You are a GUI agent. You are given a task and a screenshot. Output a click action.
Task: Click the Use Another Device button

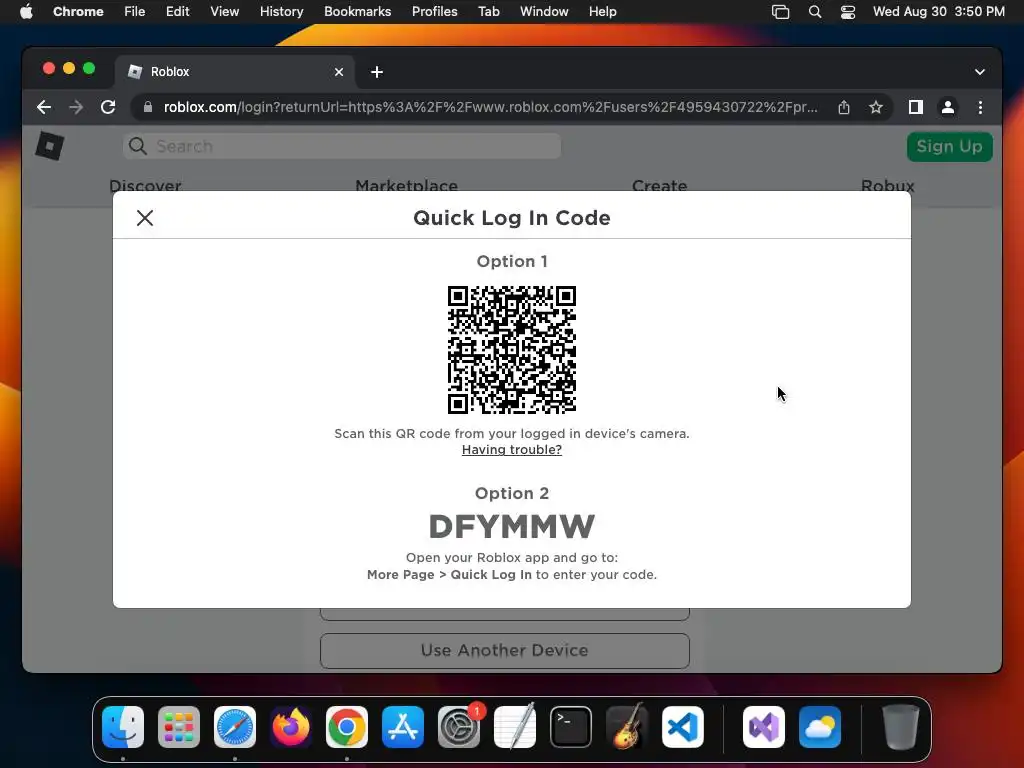click(x=505, y=650)
